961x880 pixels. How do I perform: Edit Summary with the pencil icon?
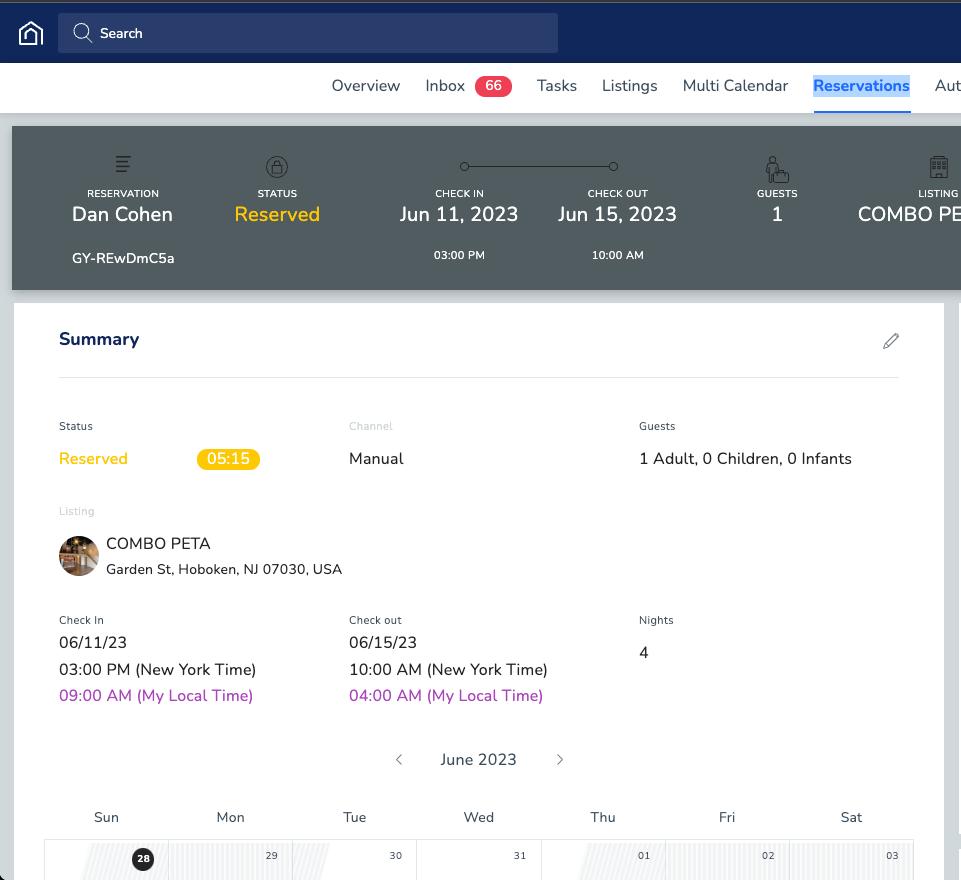tap(891, 341)
